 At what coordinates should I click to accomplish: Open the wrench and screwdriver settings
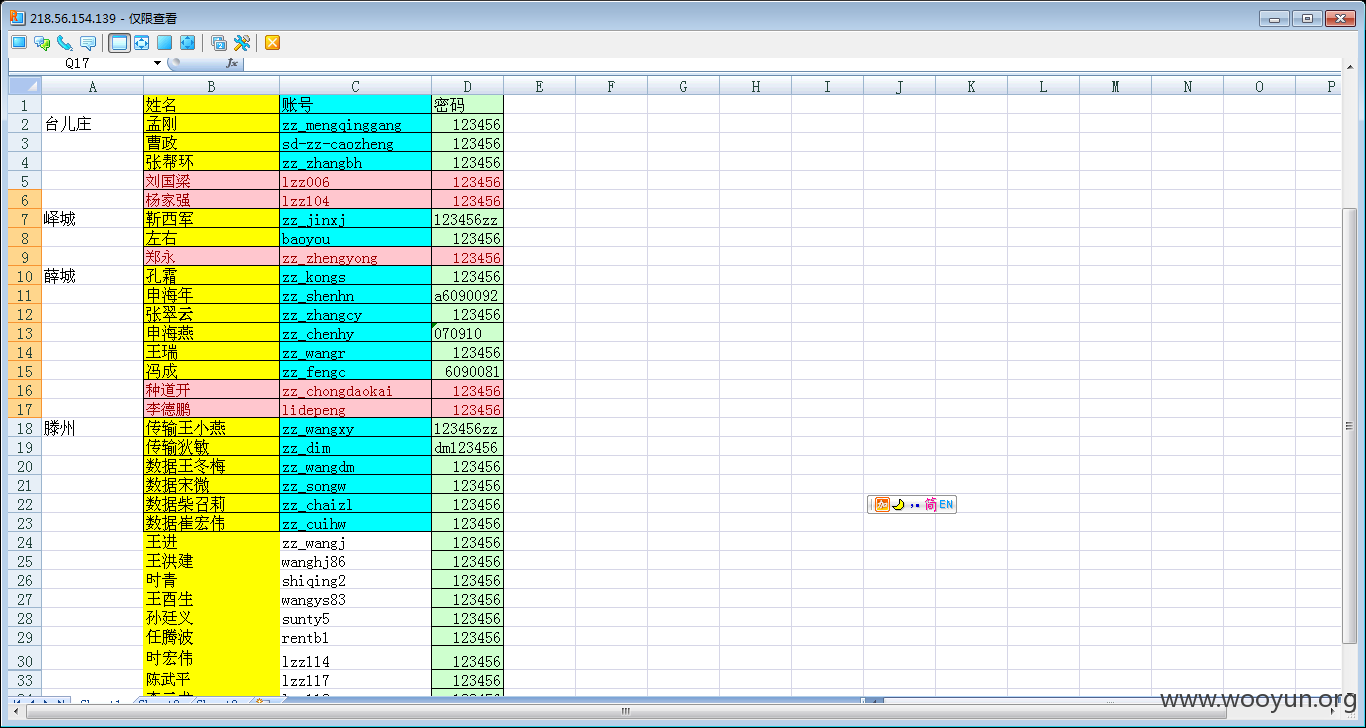[242, 42]
